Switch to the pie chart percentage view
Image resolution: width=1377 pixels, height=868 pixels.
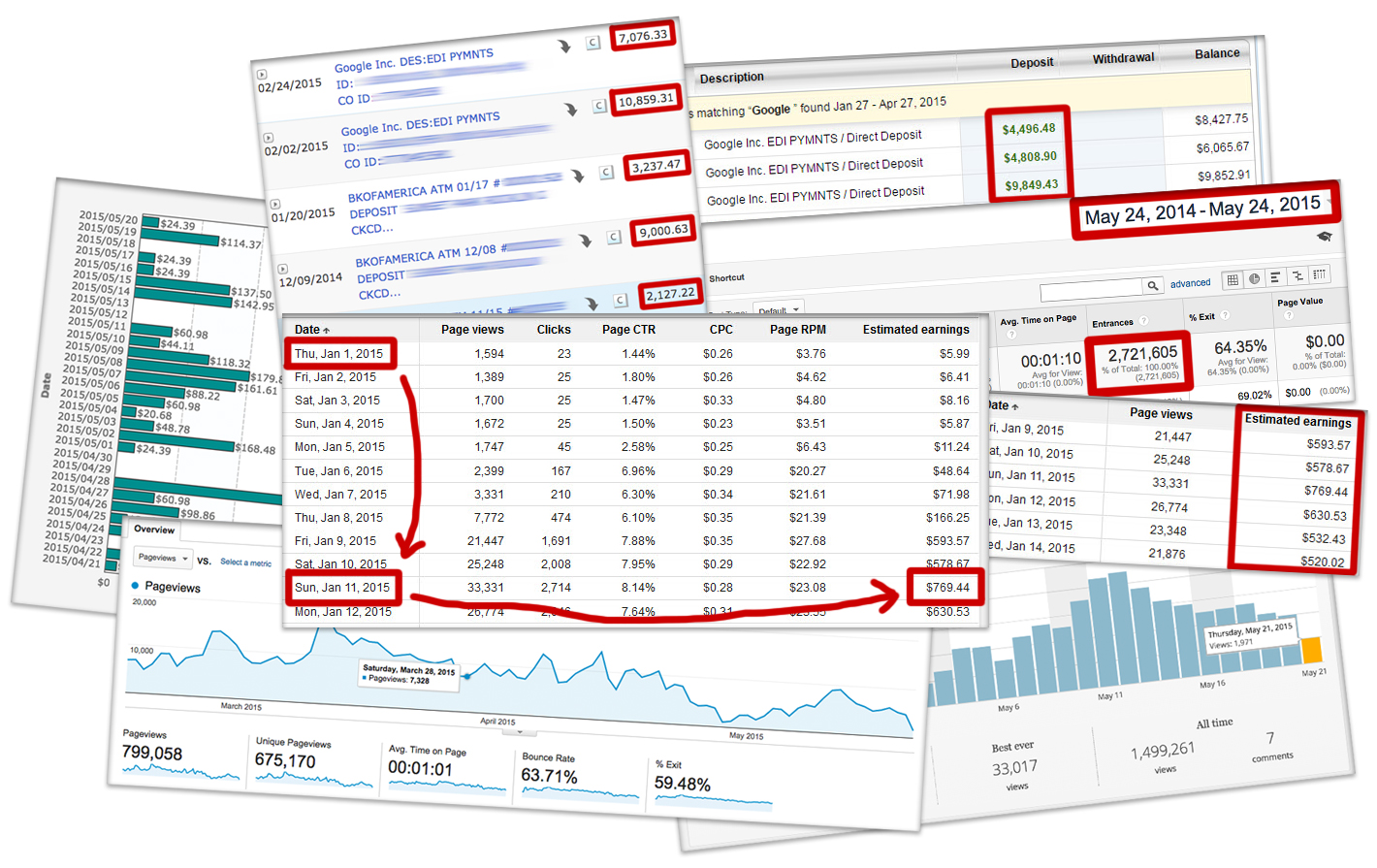pyautogui.click(x=1254, y=278)
